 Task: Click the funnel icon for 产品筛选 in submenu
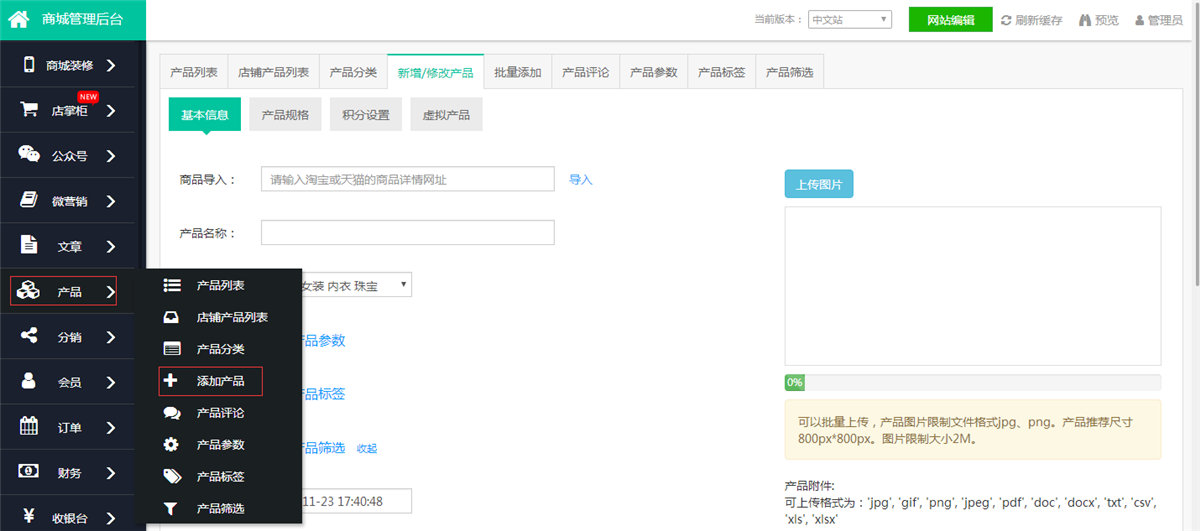tap(171, 508)
